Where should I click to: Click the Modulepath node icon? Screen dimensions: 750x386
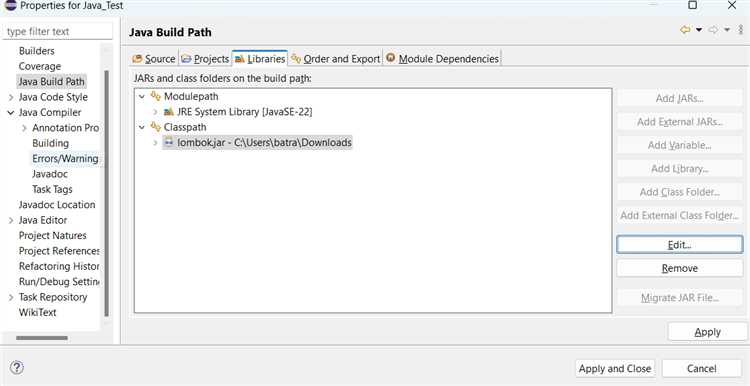155,96
